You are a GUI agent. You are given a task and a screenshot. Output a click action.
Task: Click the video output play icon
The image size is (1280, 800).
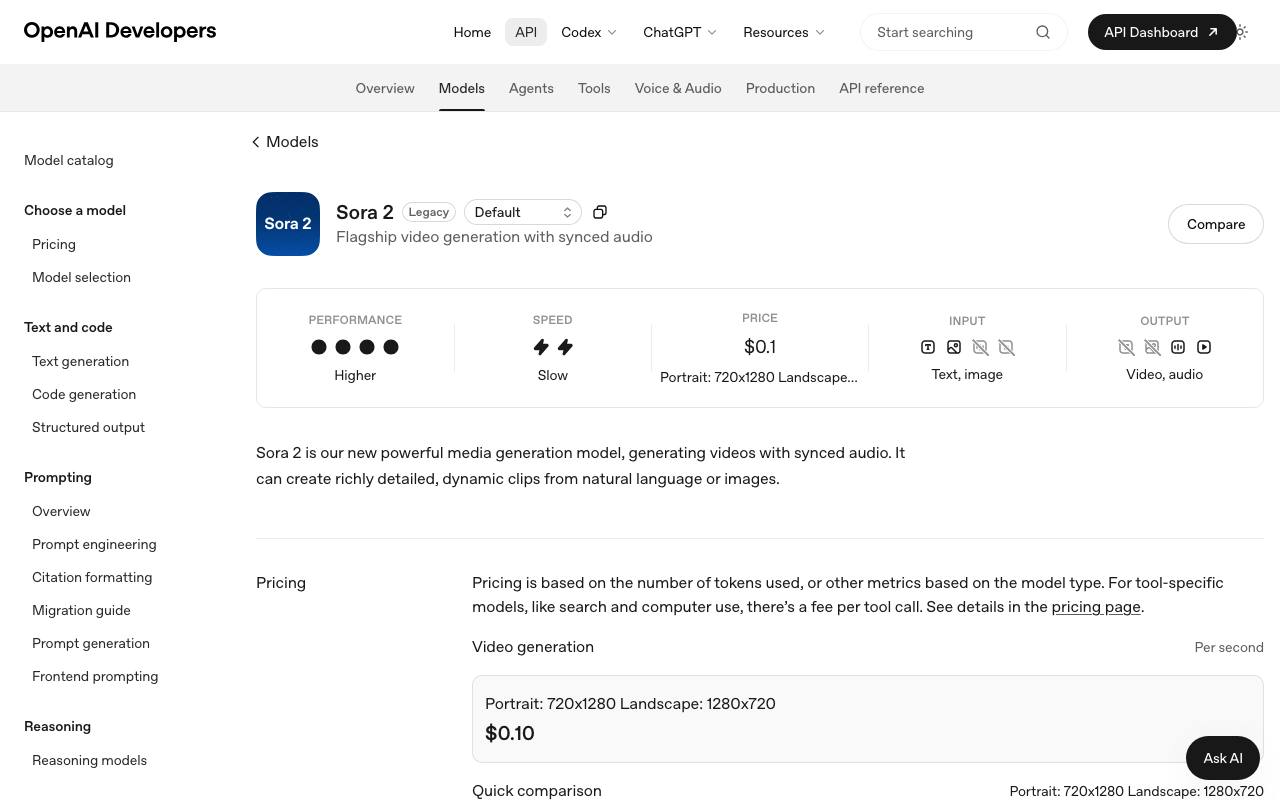(1204, 347)
